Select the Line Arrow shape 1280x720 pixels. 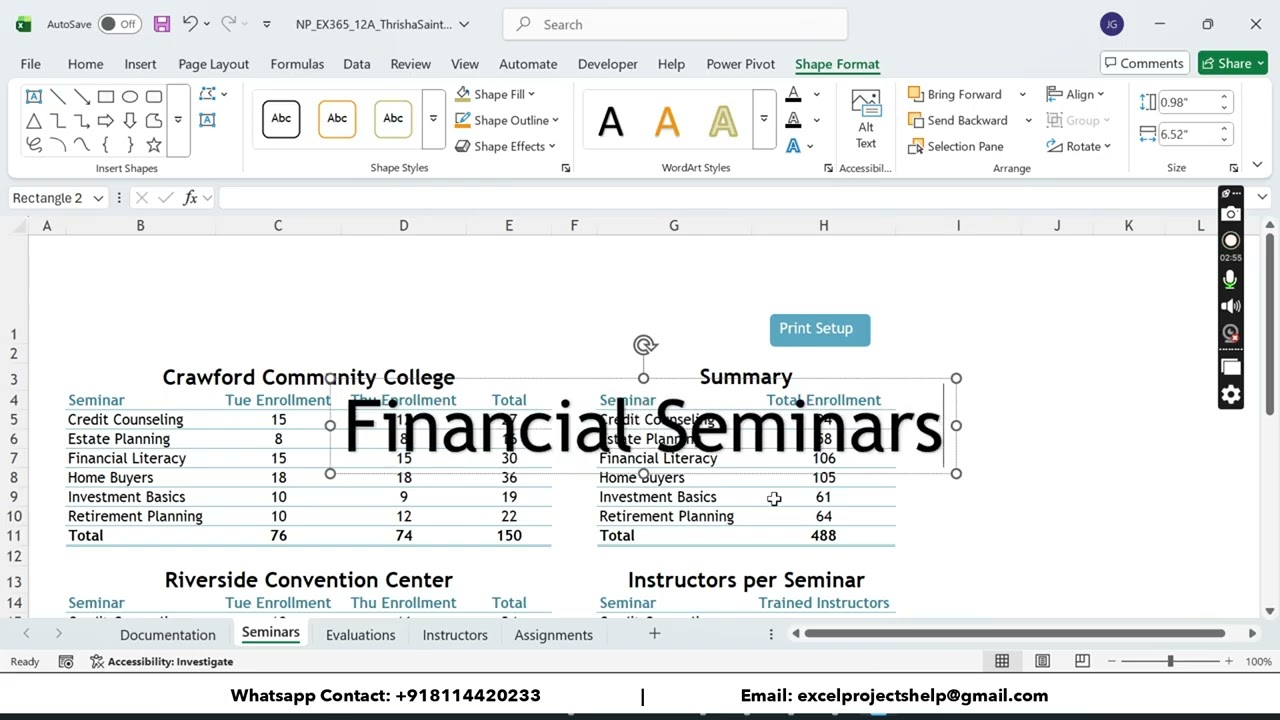pyautogui.click(x=82, y=97)
